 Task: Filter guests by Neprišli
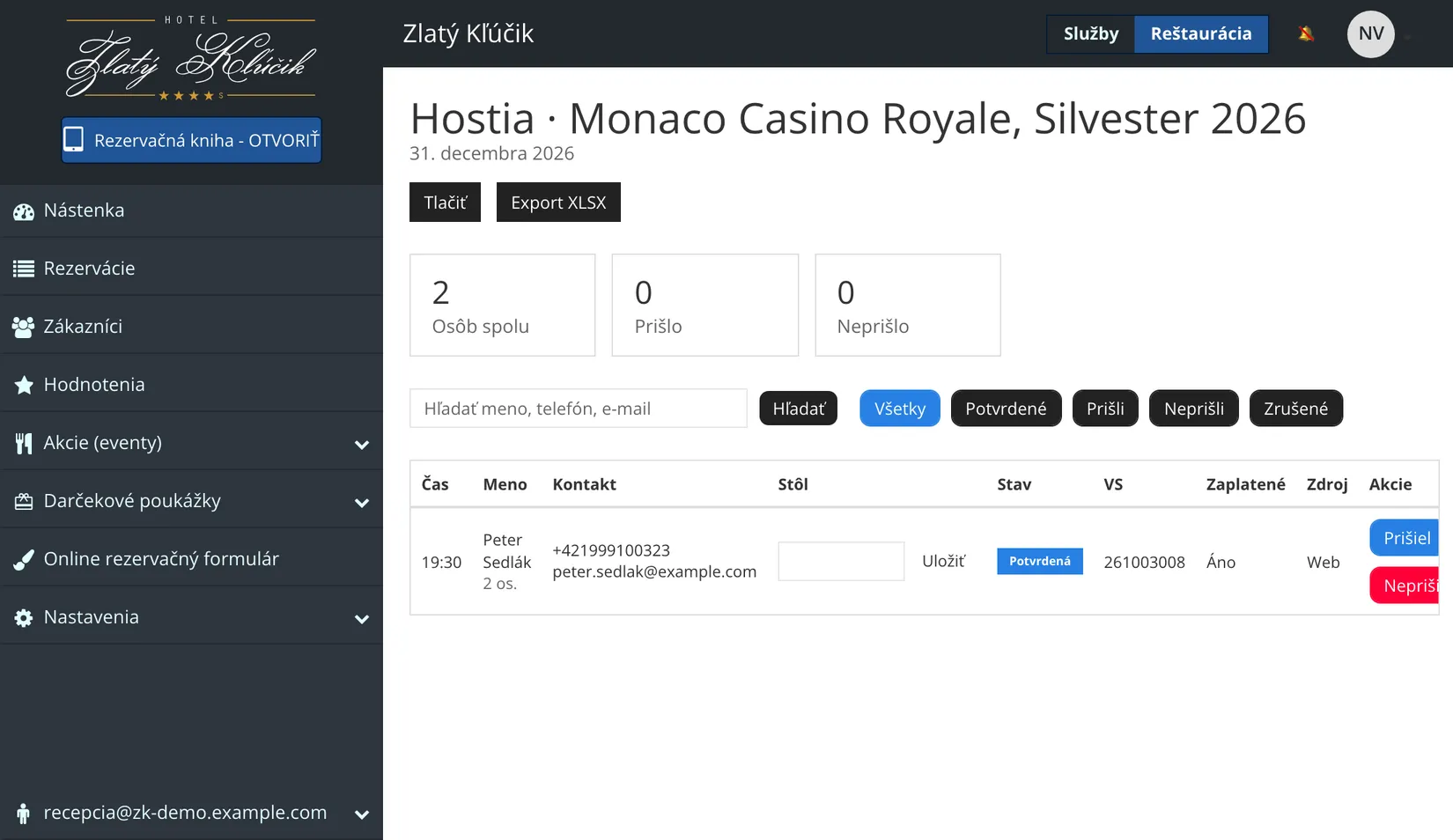tap(1193, 409)
